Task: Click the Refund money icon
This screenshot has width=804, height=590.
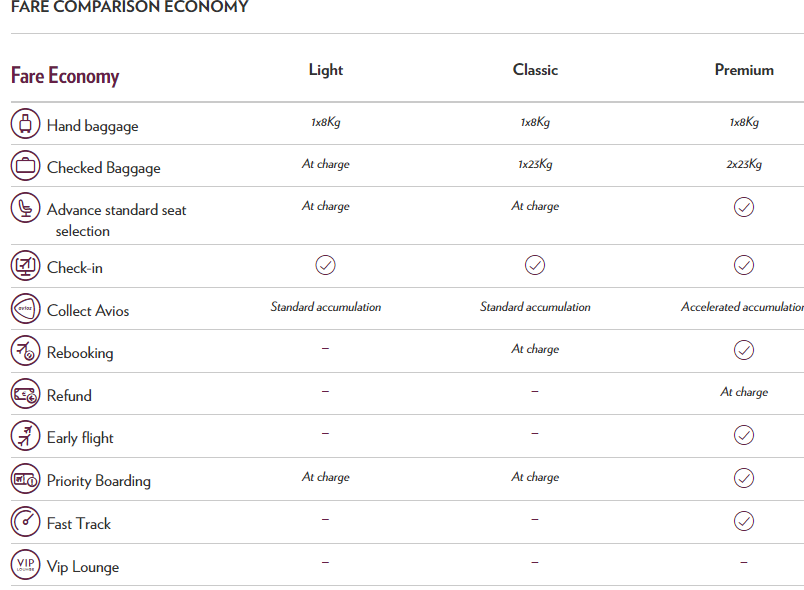Action: point(25,394)
